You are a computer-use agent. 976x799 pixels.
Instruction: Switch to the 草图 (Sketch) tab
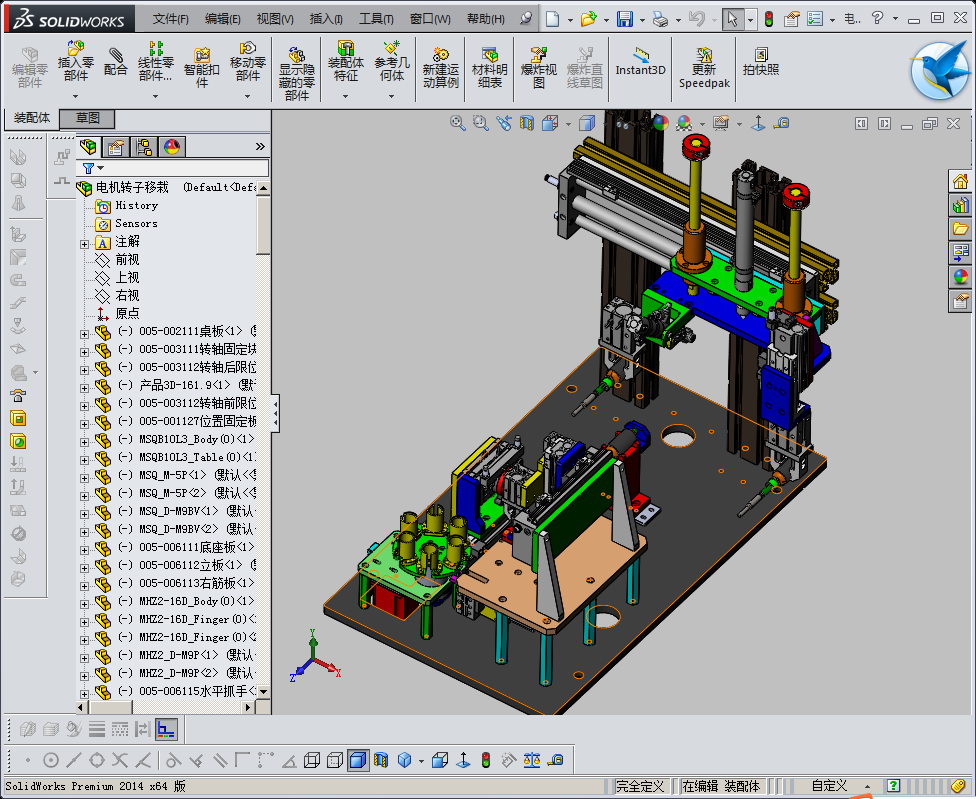click(88, 118)
